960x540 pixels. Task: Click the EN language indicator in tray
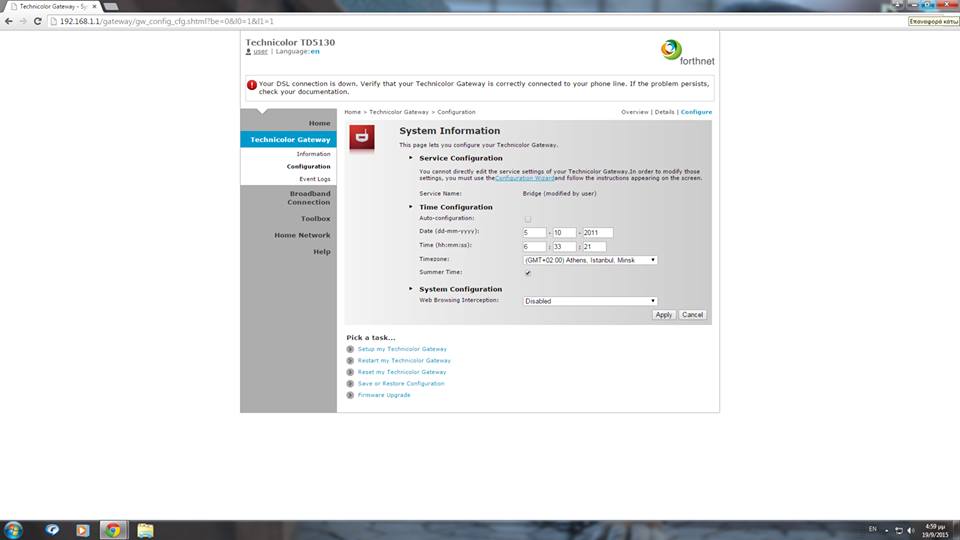click(x=872, y=529)
